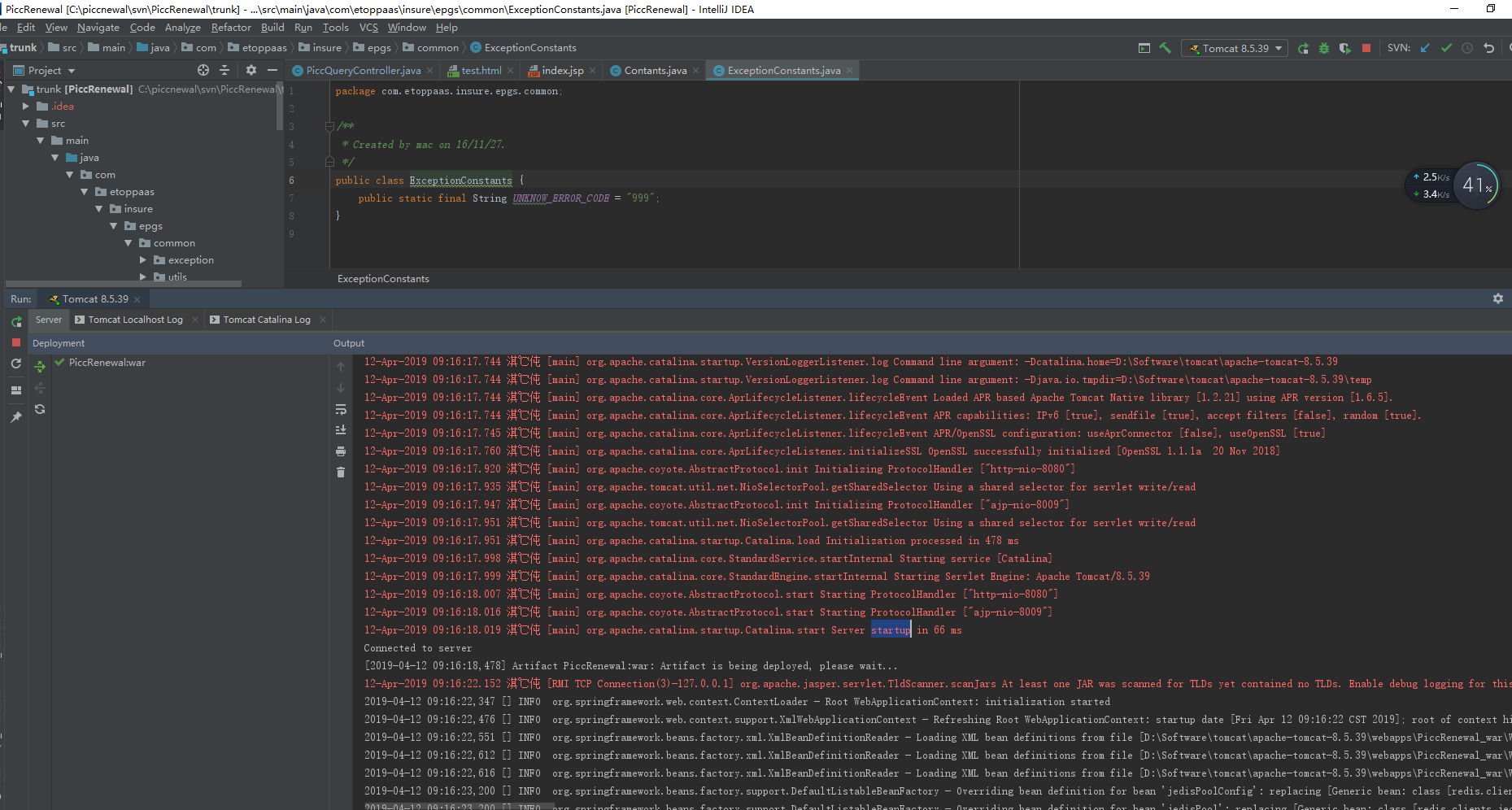Viewport: 1512px width, 810px height.
Task: Expand the exception package arrow
Action: [142, 259]
